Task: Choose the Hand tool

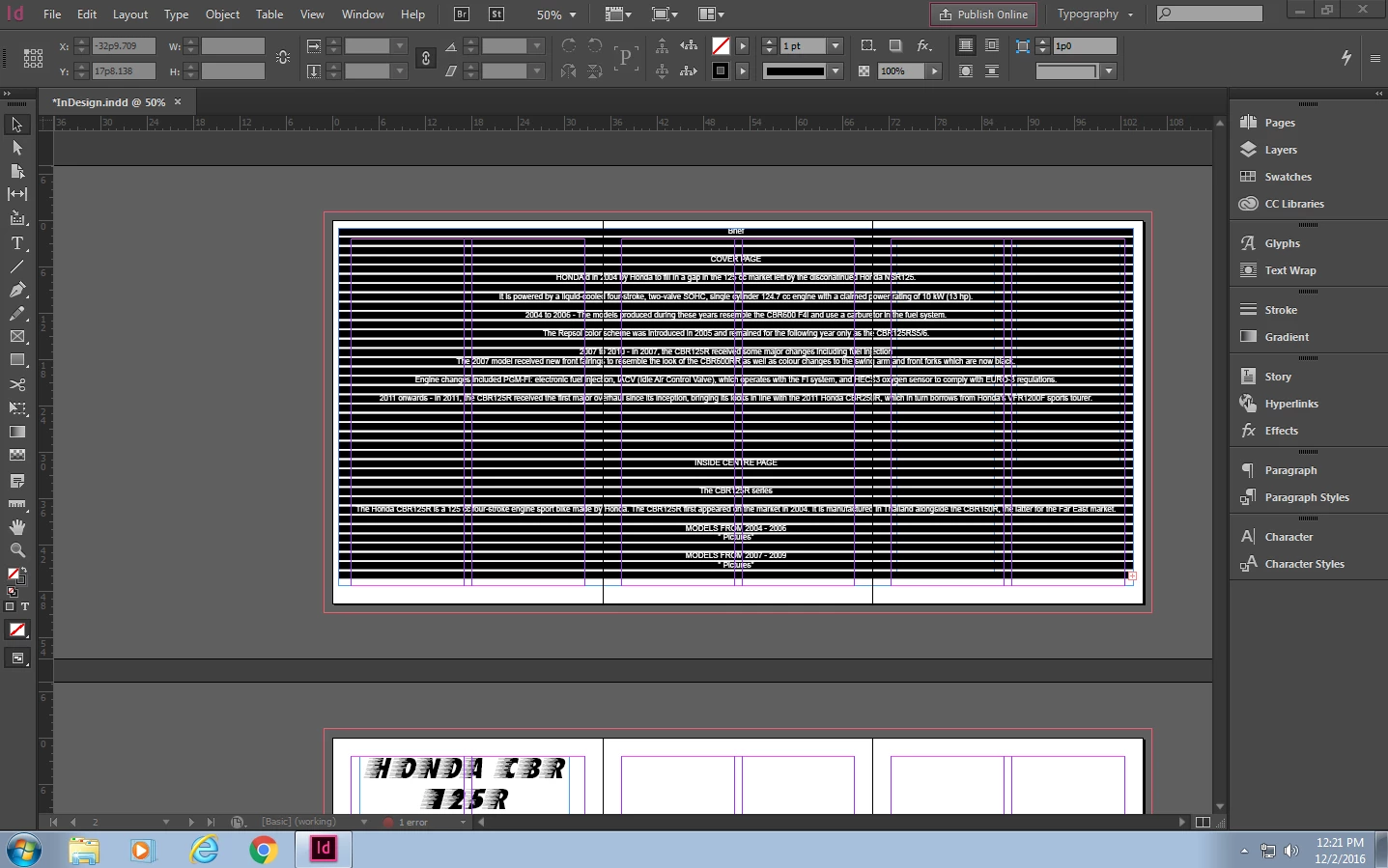Action: coord(17,527)
